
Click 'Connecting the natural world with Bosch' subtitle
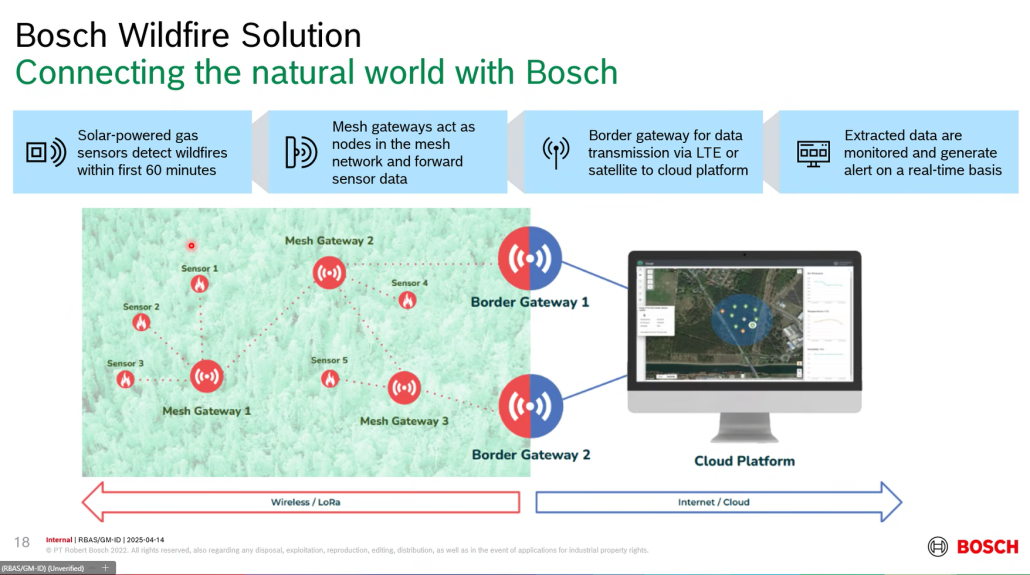[317, 72]
